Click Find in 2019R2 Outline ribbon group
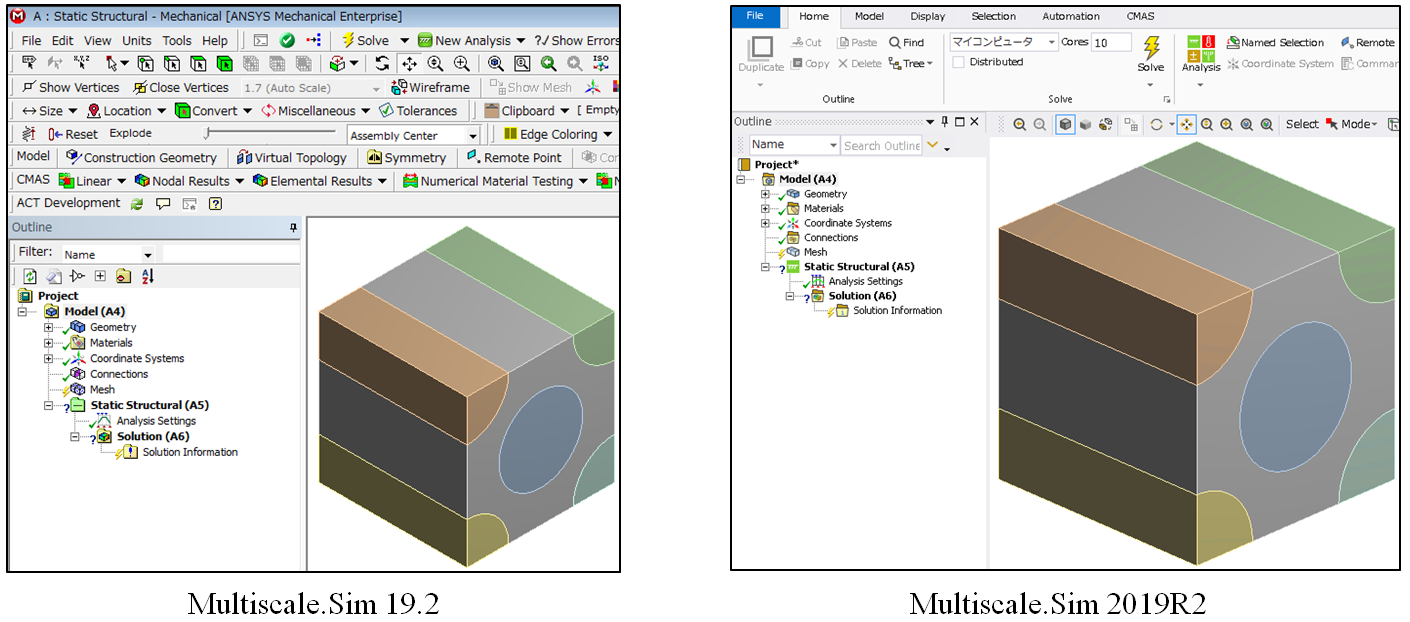Image resolution: width=1410 pixels, height=622 pixels. [x=906, y=42]
